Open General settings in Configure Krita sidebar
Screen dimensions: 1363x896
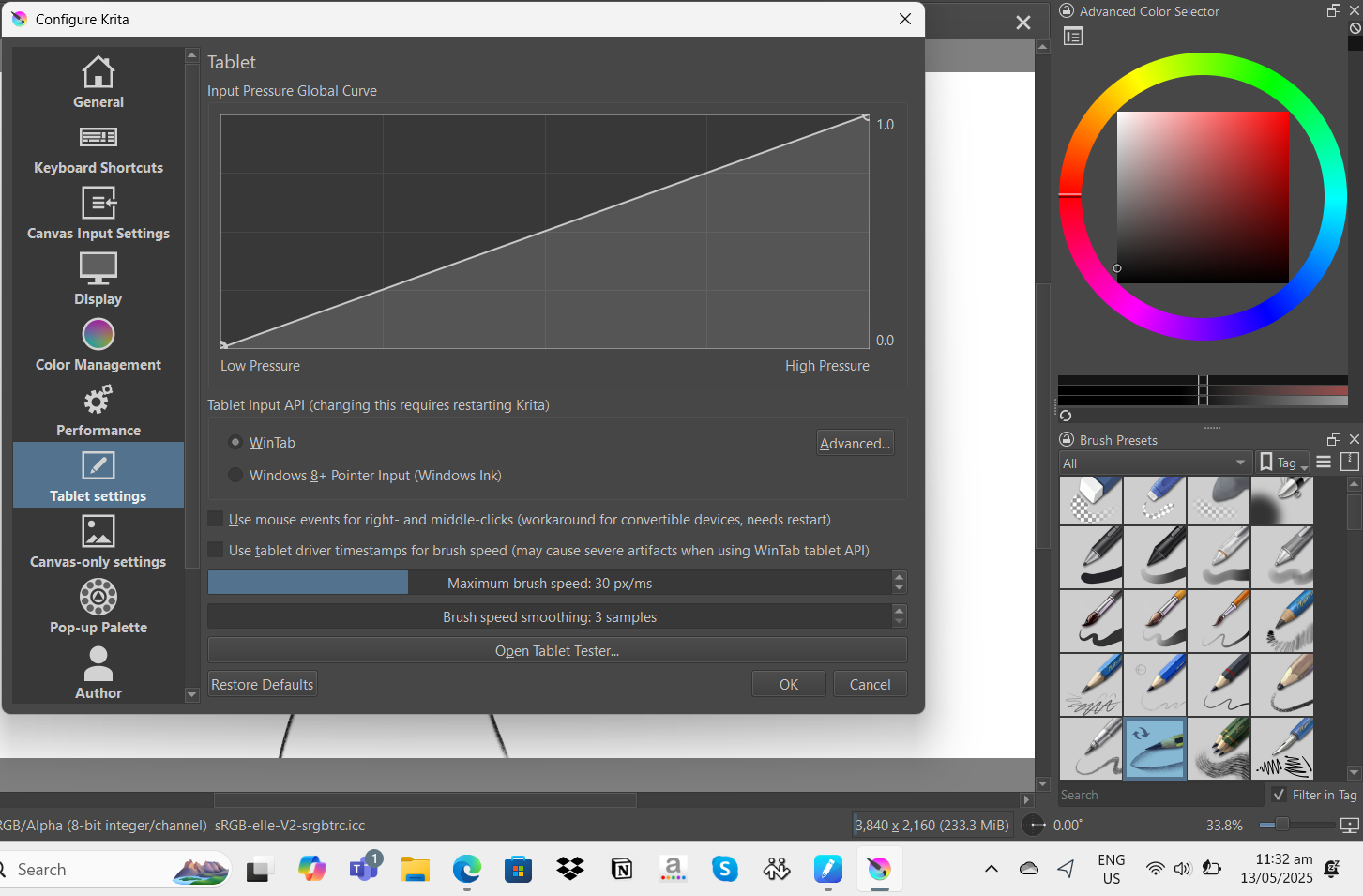point(98,82)
